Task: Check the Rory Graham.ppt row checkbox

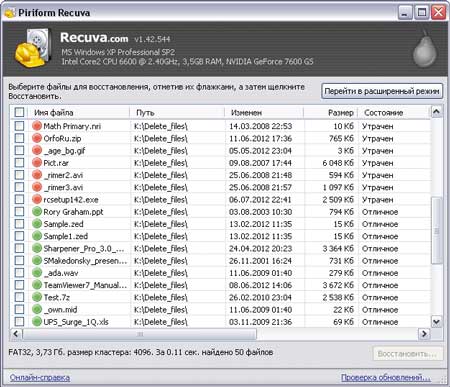Action: pos(19,212)
